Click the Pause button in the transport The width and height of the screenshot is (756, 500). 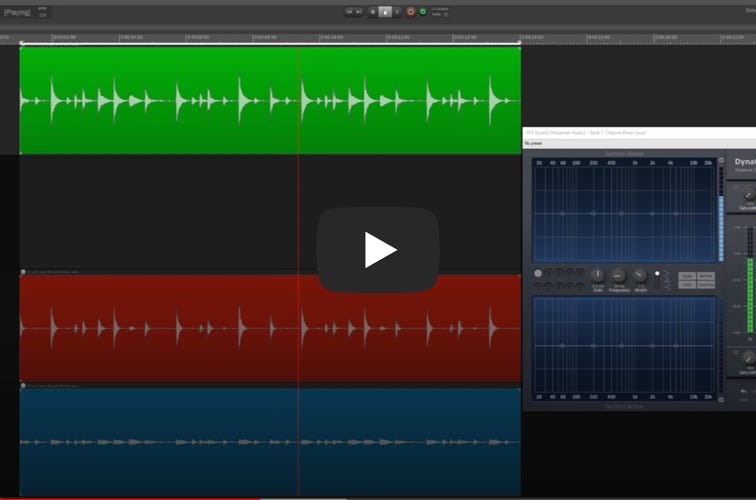pyautogui.click(x=397, y=12)
